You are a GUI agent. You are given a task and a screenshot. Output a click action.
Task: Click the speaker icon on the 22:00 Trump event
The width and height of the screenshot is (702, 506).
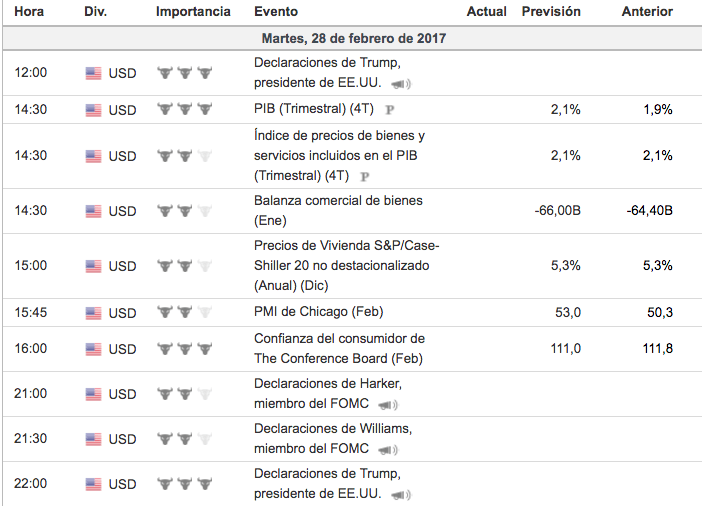(401, 494)
